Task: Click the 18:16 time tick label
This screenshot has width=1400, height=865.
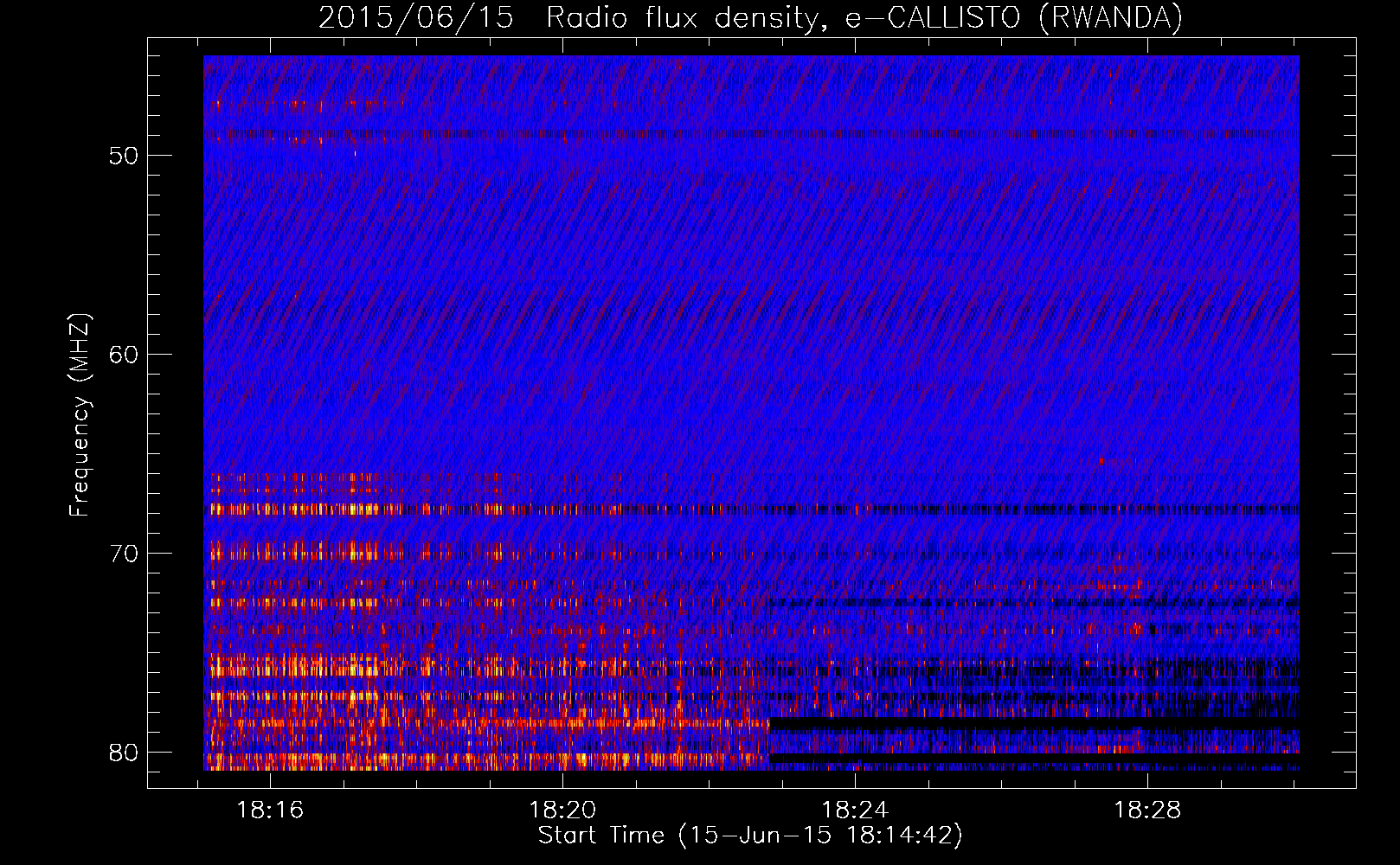Action: coord(271,811)
